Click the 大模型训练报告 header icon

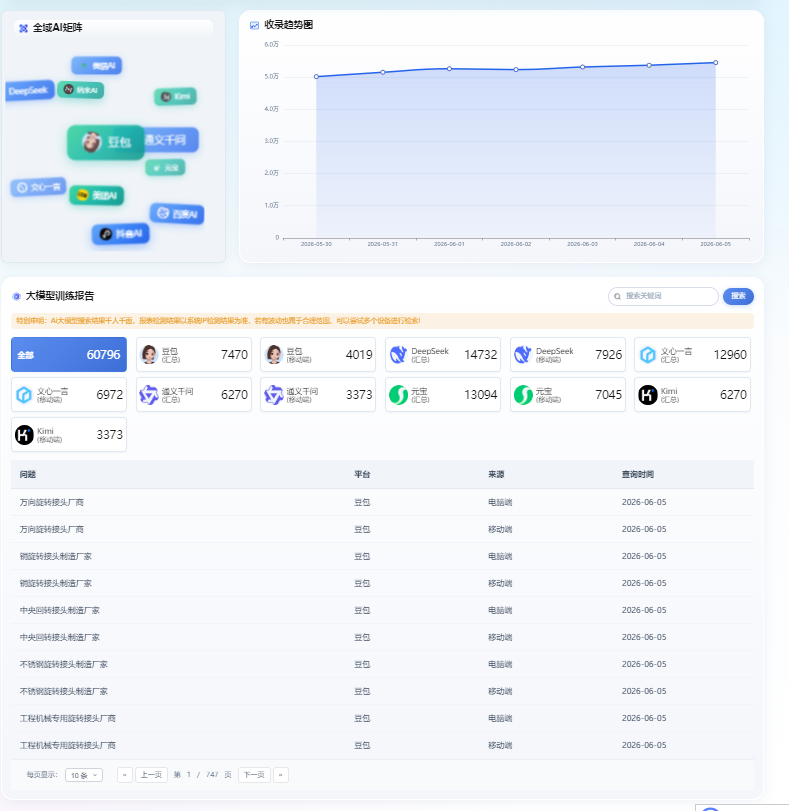[x=17, y=296]
